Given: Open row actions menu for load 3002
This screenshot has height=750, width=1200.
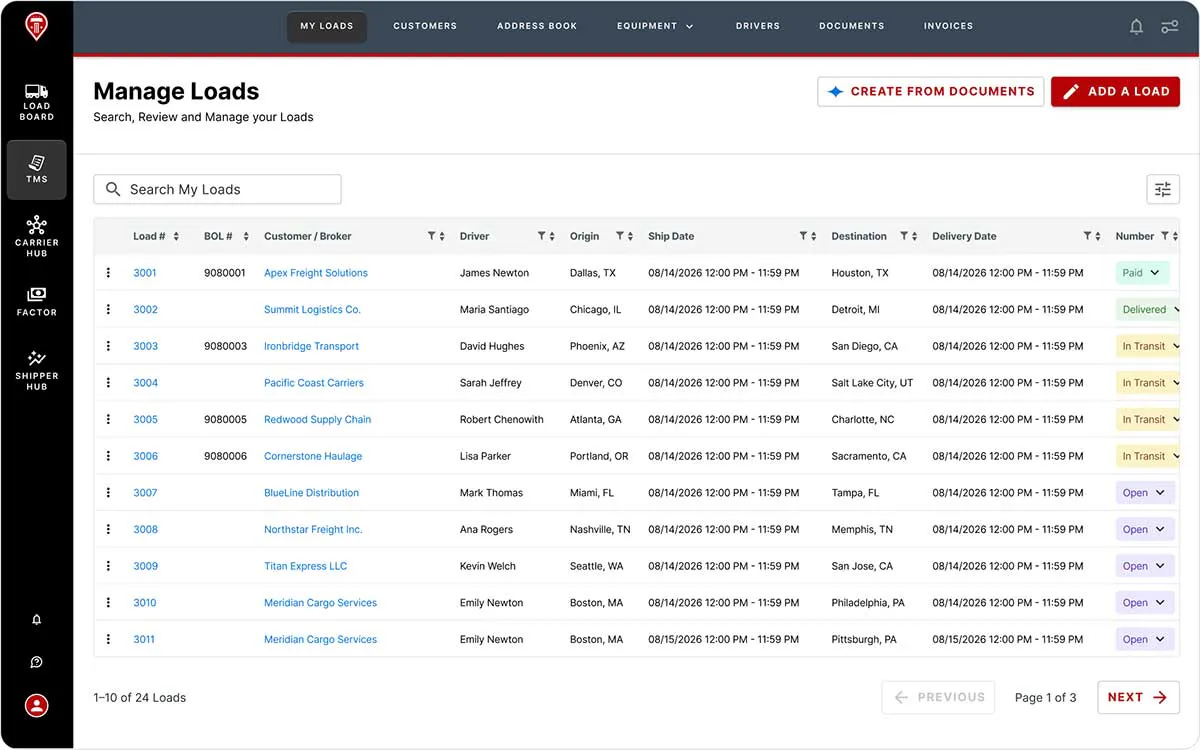Looking at the screenshot, I should click(x=108, y=309).
